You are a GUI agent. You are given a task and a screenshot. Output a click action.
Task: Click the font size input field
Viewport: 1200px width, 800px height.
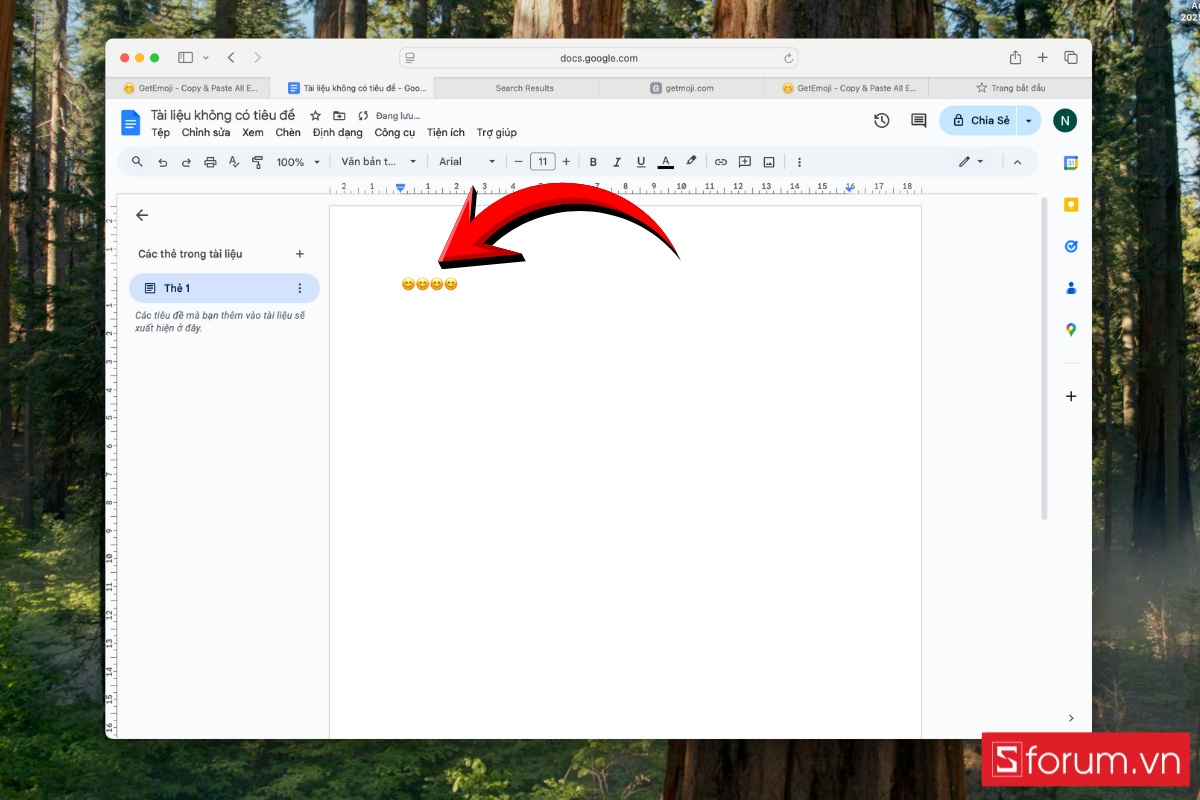(x=542, y=161)
